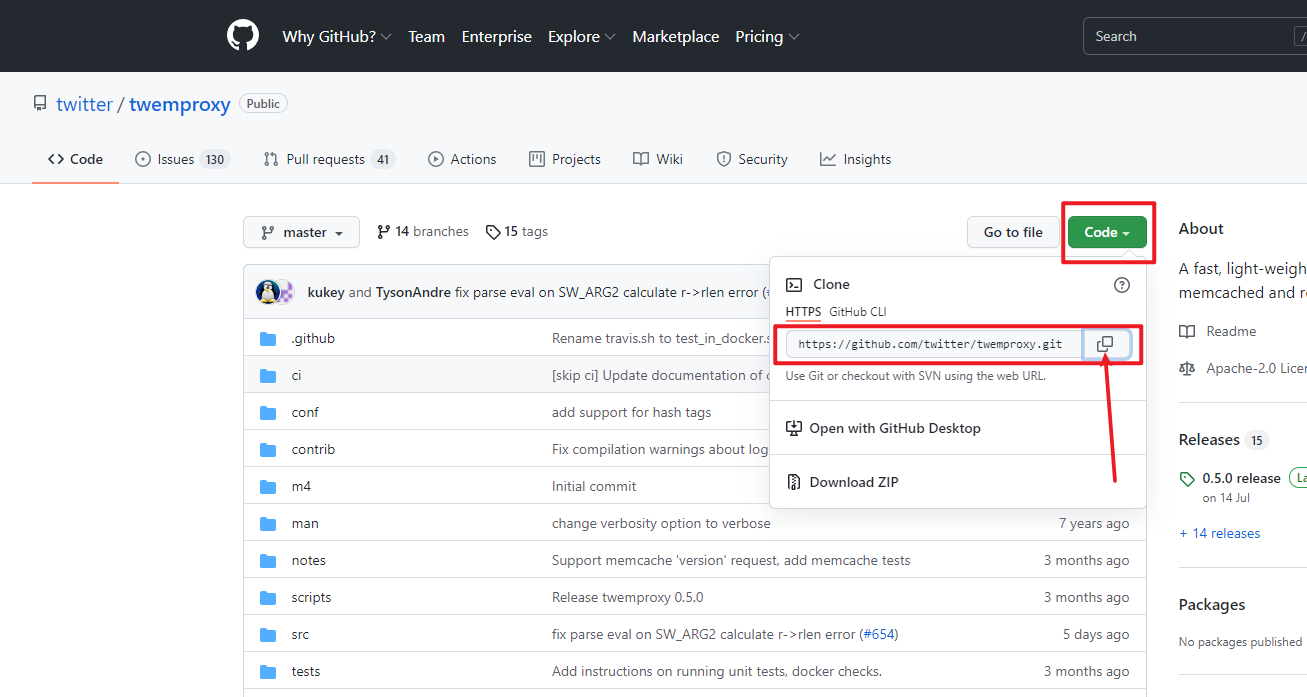Select the HTTPS clone tab

803,312
